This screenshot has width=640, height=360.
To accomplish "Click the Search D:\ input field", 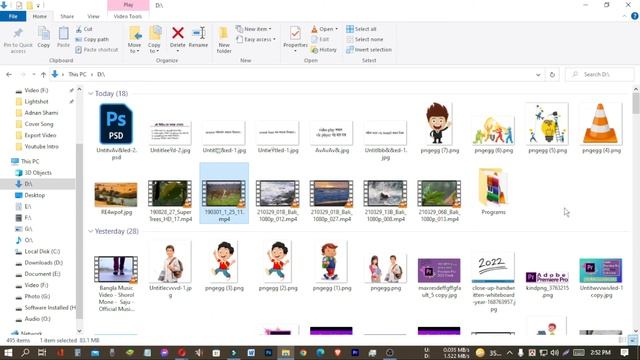I will click(x=600, y=74).
